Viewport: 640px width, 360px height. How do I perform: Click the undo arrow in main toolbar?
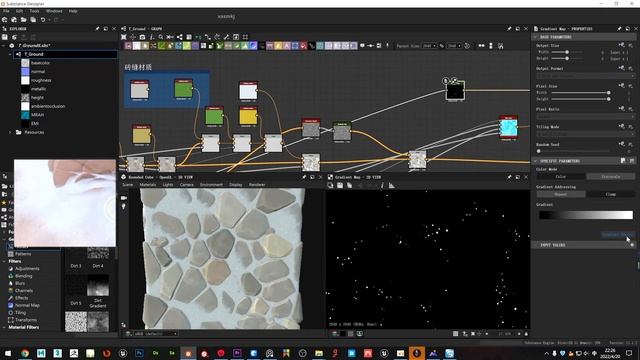43,20
